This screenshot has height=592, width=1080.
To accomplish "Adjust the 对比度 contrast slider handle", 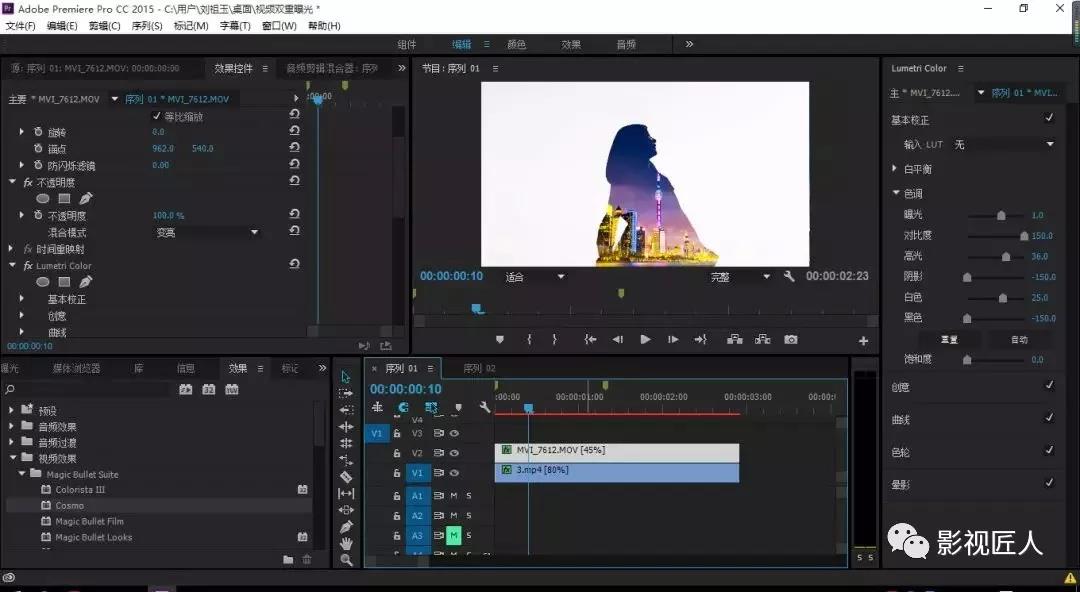I will point(1024,237).
